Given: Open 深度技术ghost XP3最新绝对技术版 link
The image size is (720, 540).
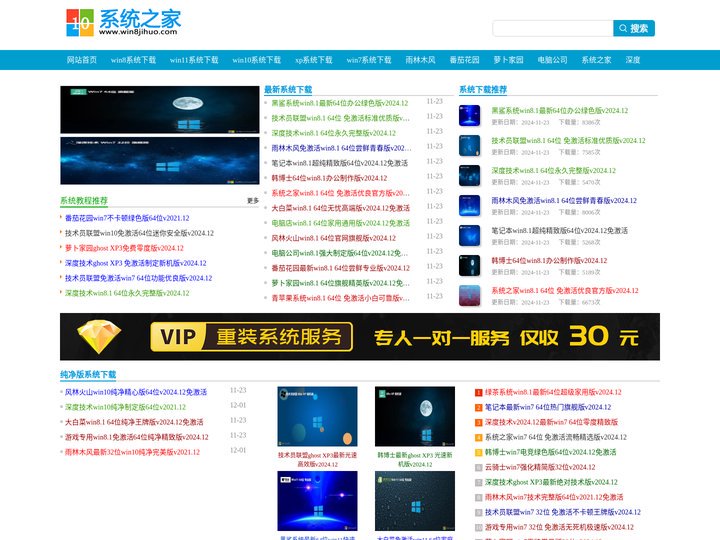Looking at the screenshot, I should (551, 482).
